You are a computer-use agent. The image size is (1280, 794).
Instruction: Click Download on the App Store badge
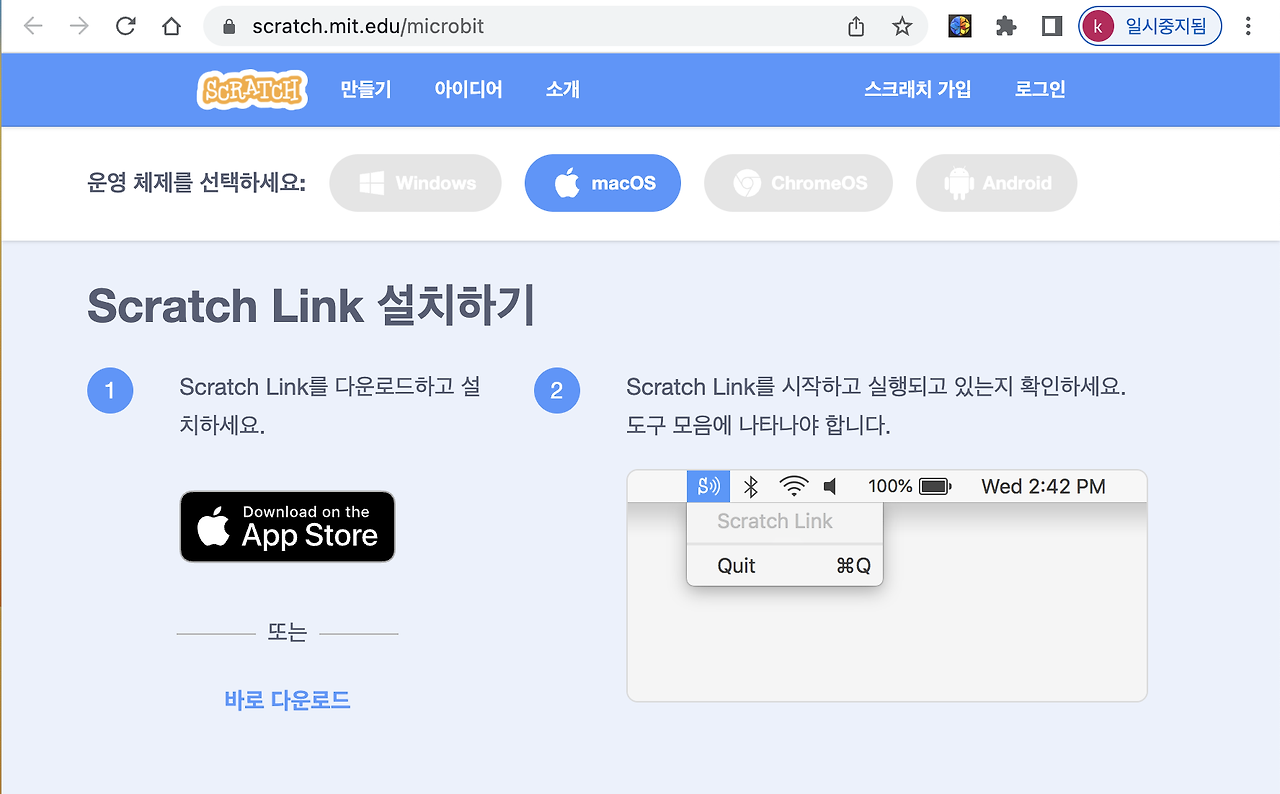(288, 526)
